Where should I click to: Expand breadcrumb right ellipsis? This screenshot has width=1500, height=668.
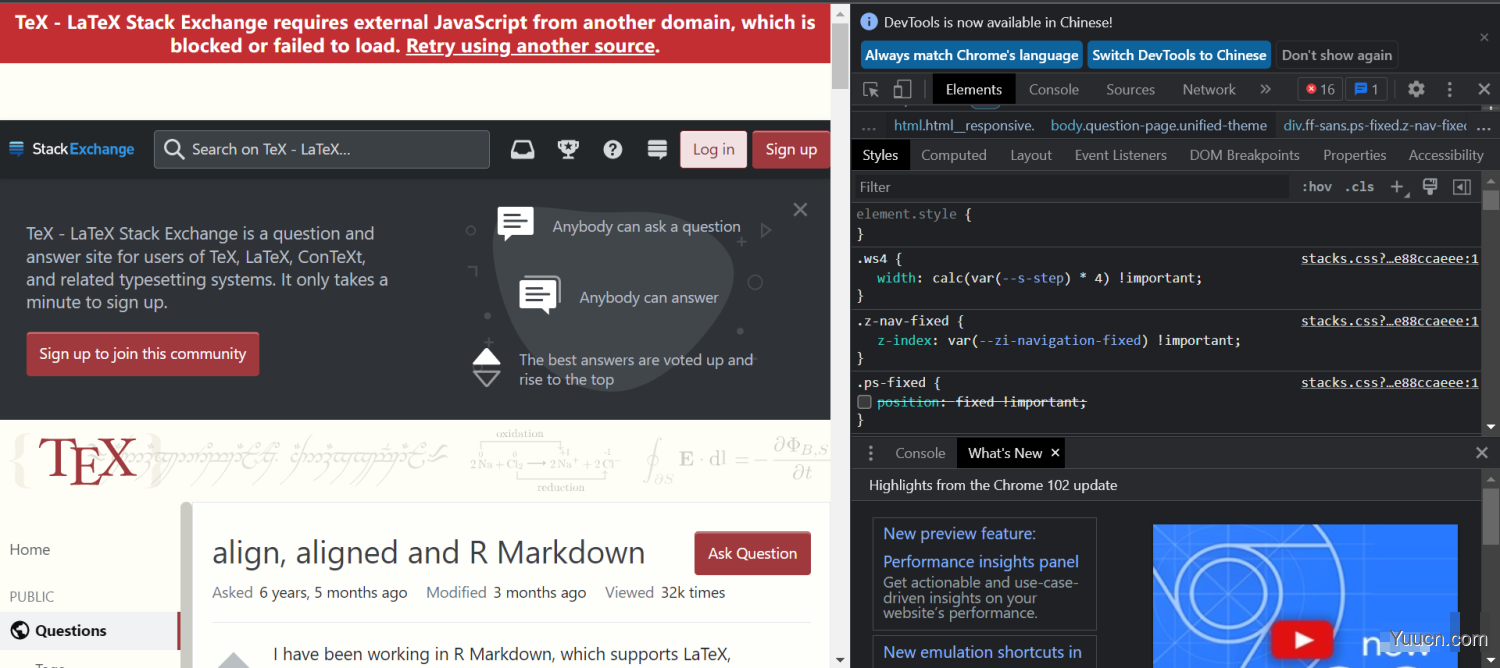pyautogui.click(x=1485, y=126)
